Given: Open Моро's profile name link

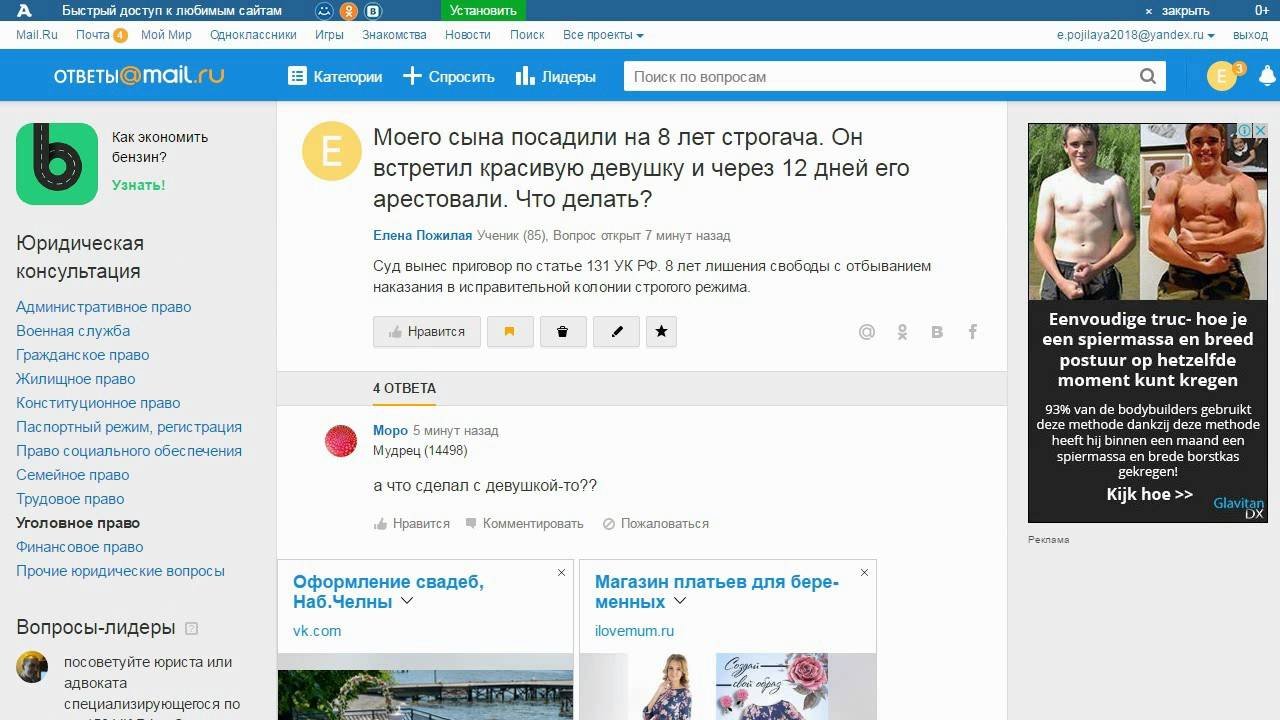Looking at the screenshot, I should point(390,431).
